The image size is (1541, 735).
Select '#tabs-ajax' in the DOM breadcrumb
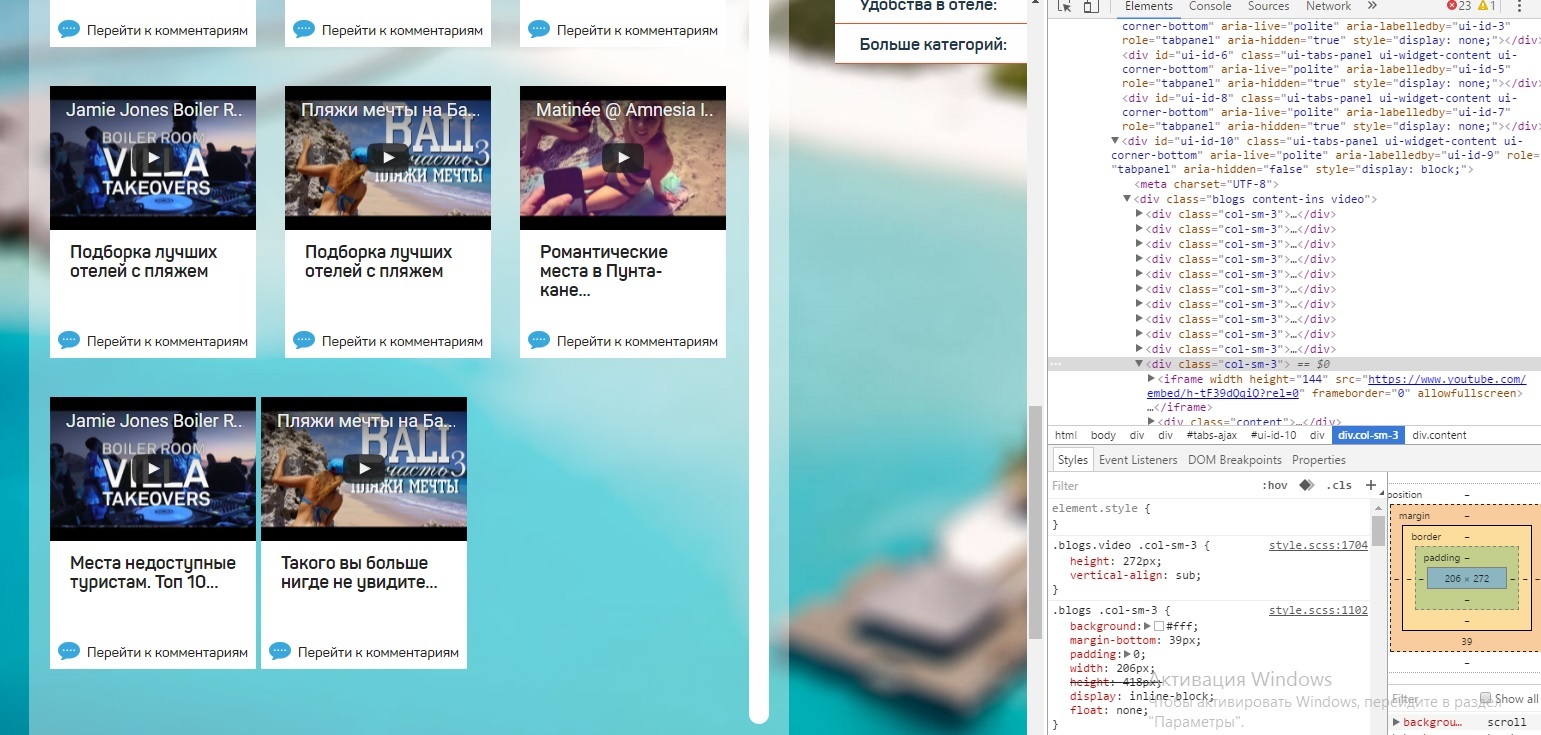click(1212, 435)
